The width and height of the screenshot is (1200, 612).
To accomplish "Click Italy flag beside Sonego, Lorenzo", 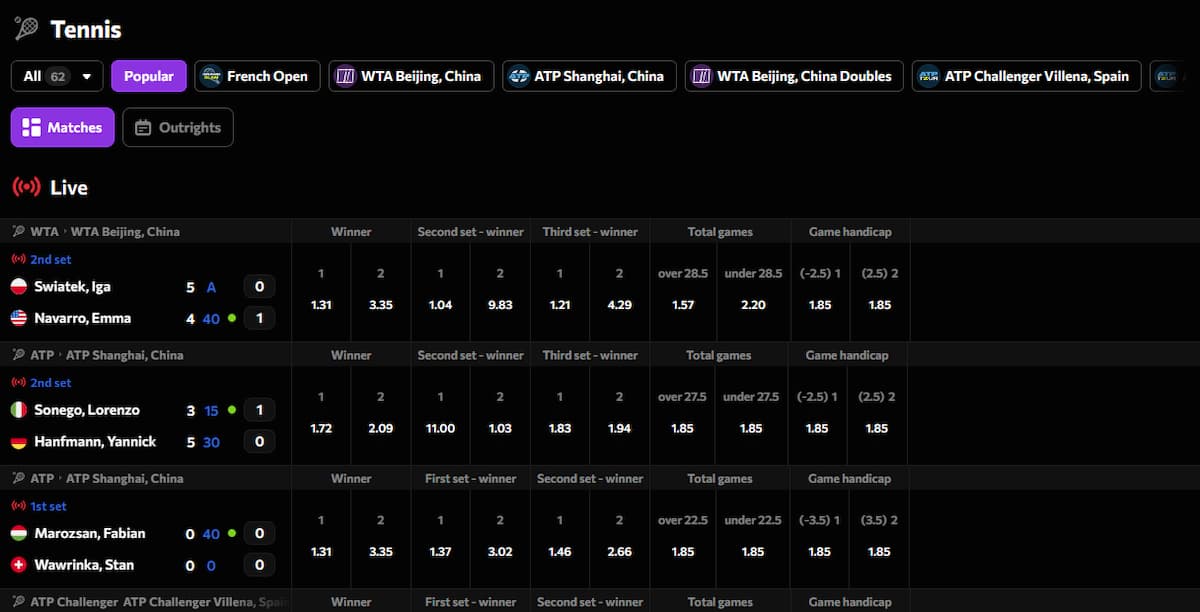I will point(18,410).
